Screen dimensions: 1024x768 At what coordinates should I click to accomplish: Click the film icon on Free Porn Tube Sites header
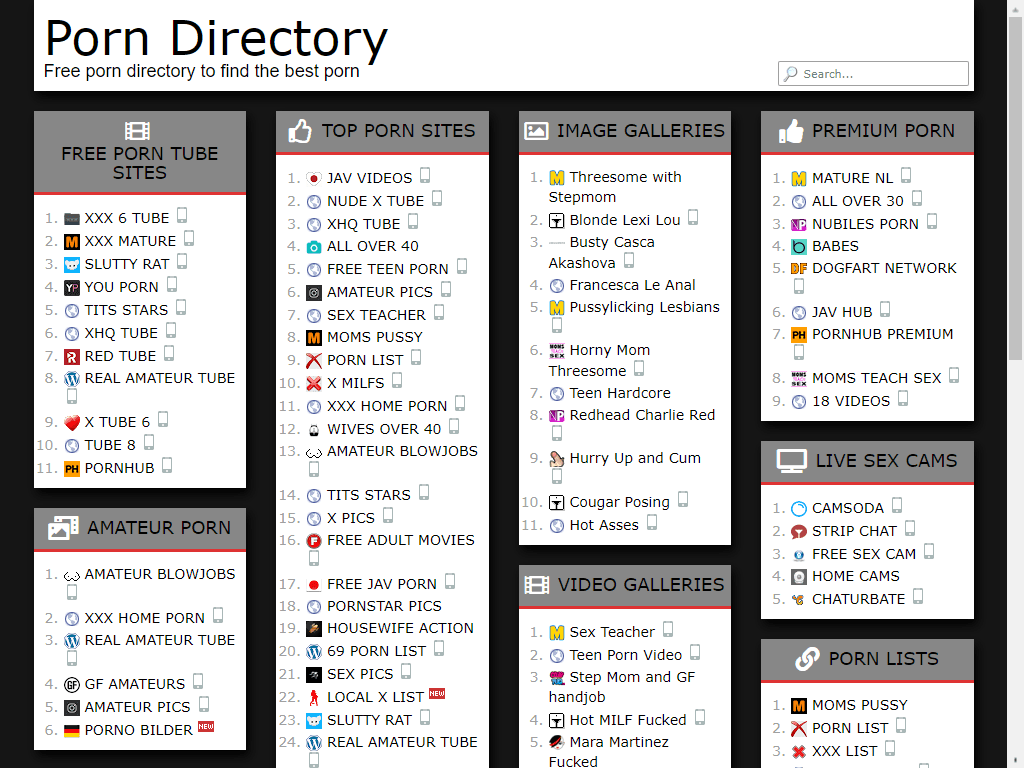click(139, 131)
